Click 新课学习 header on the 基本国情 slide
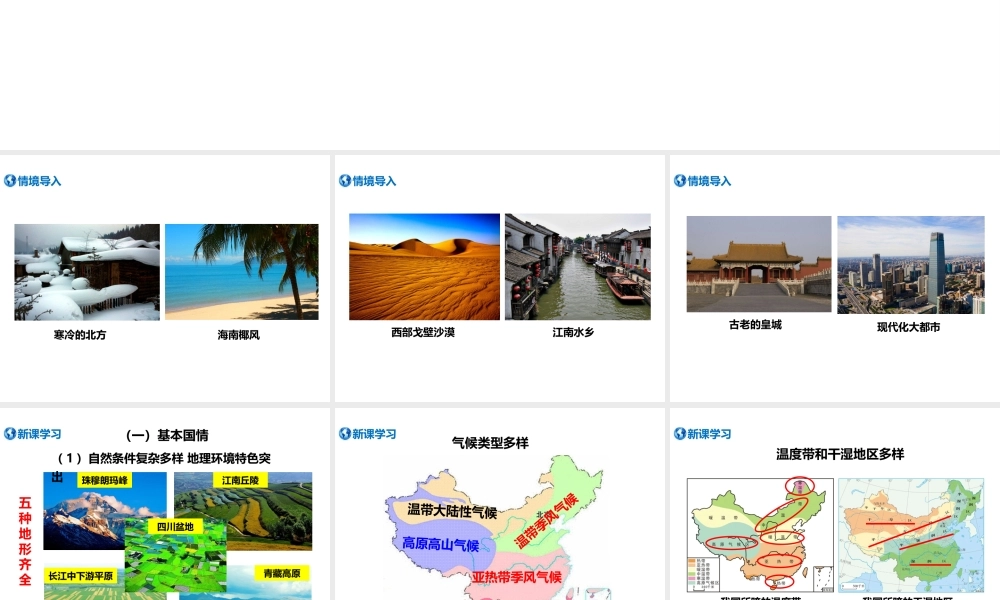 (x=39, y=434)
